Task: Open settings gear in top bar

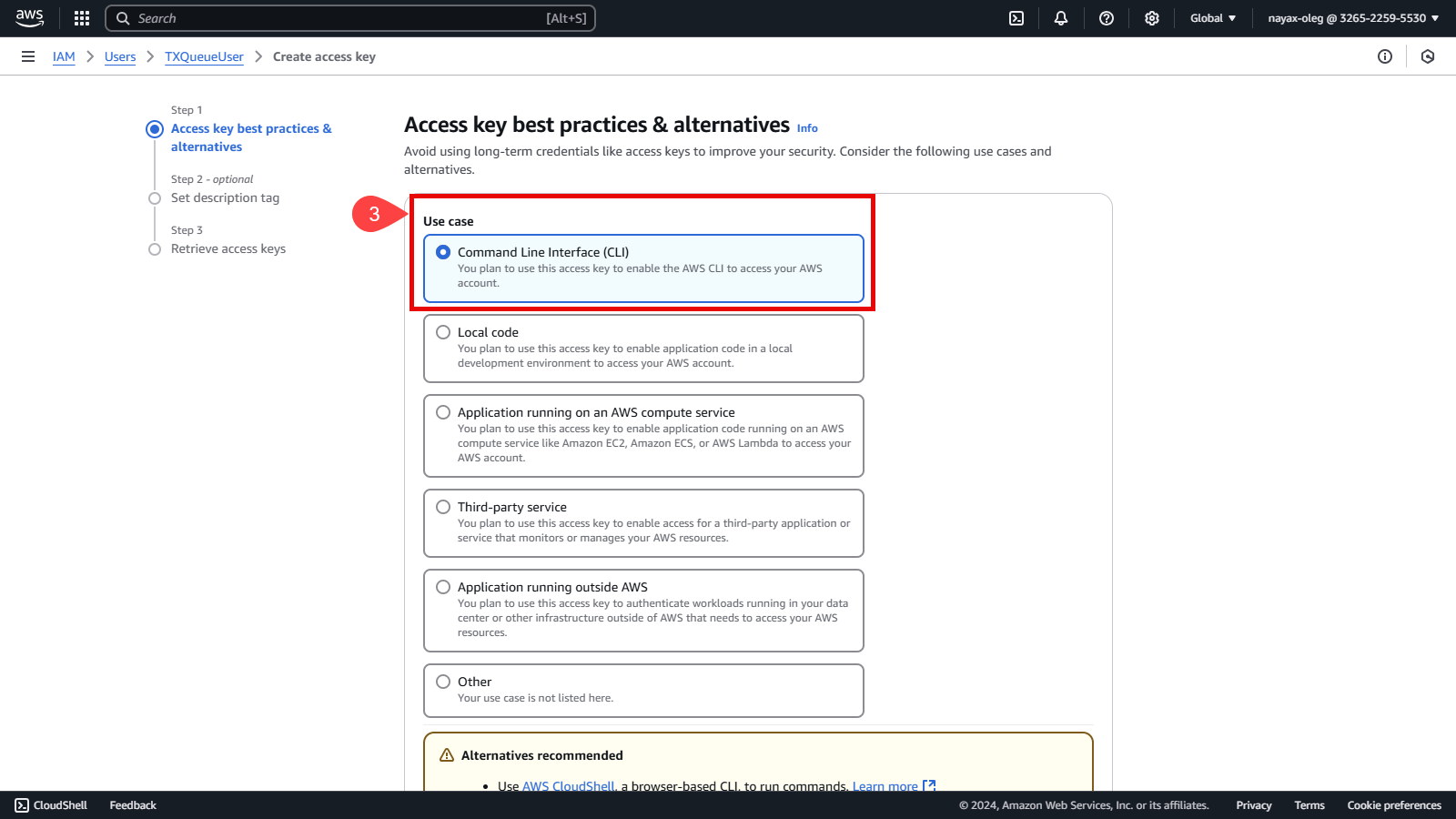Action: (x=1152, y=18)
